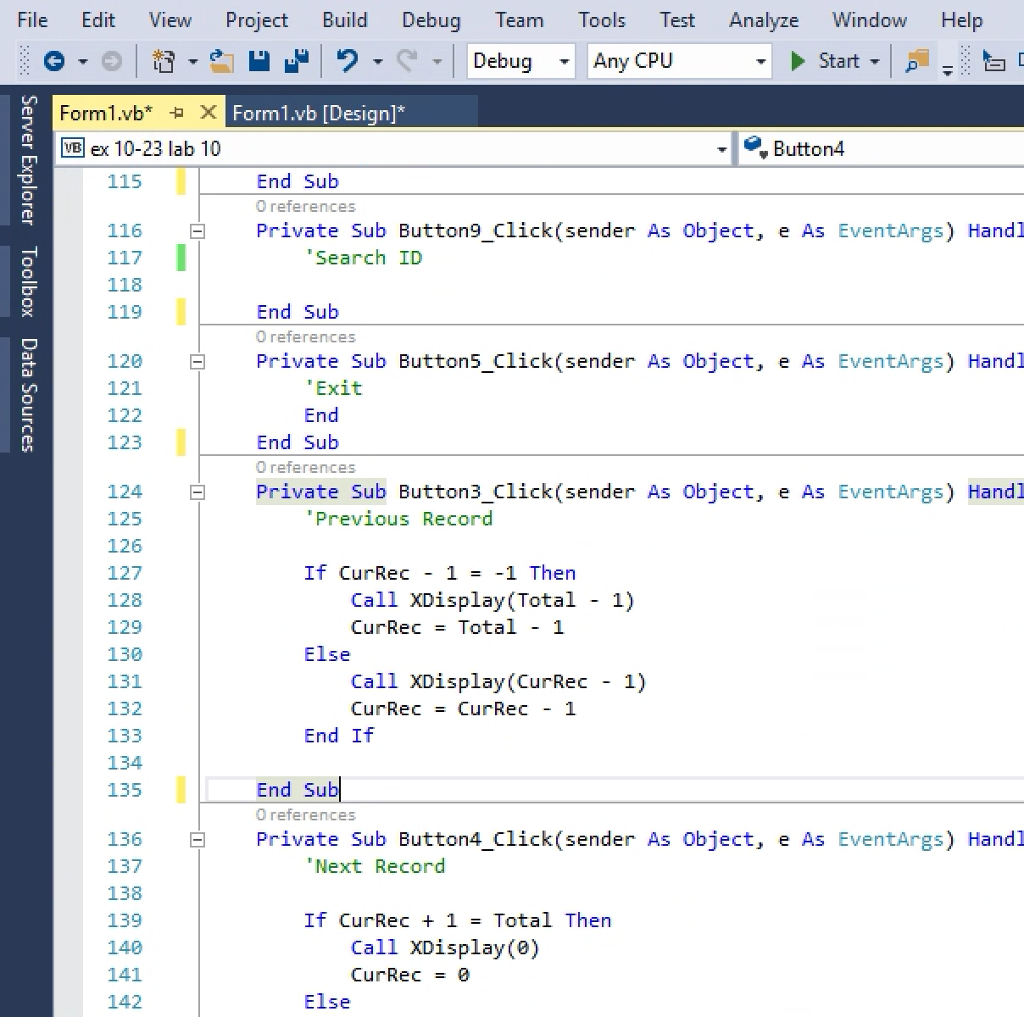Collapse the Button4_Click code block
Image resolution: width=1024 pixels, height=1017 pixels.
click(x=197, y=839)
